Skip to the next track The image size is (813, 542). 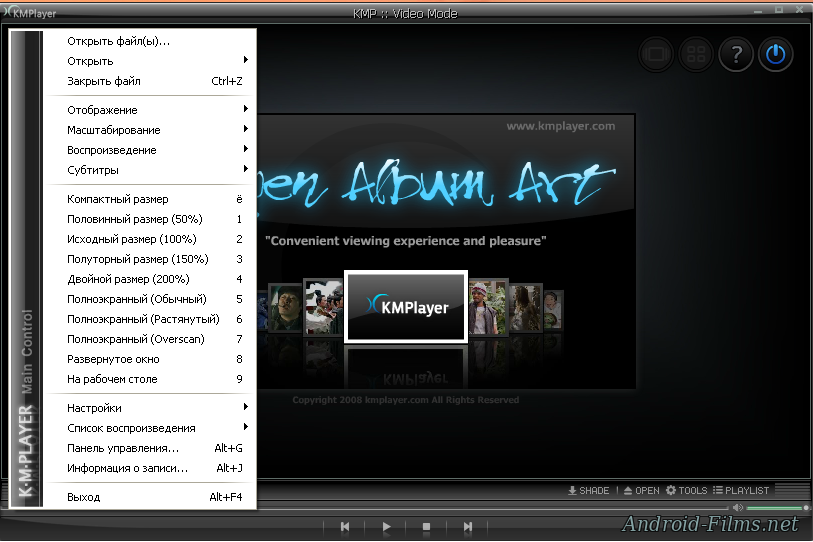pos(467,526)
